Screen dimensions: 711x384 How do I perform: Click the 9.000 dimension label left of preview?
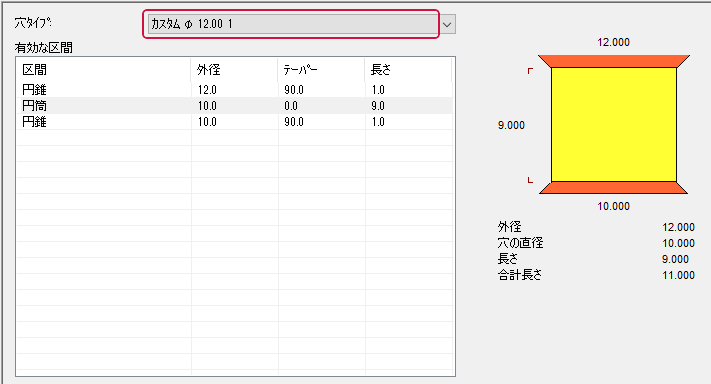click(x=511, y=125)
